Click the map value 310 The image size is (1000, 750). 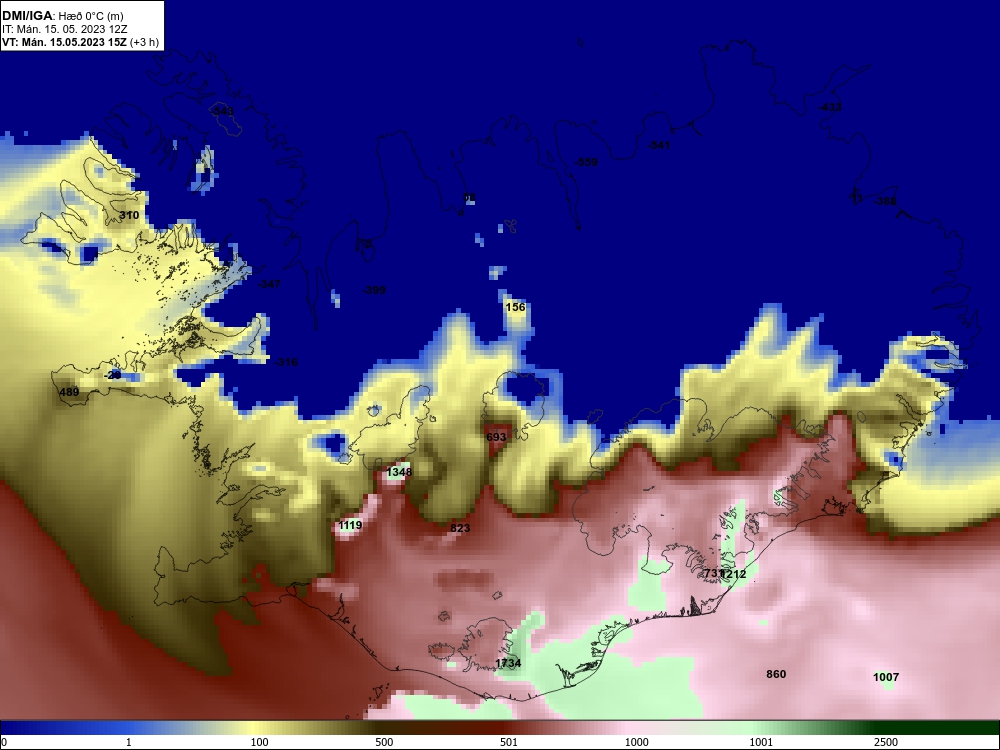pos(129,216)
